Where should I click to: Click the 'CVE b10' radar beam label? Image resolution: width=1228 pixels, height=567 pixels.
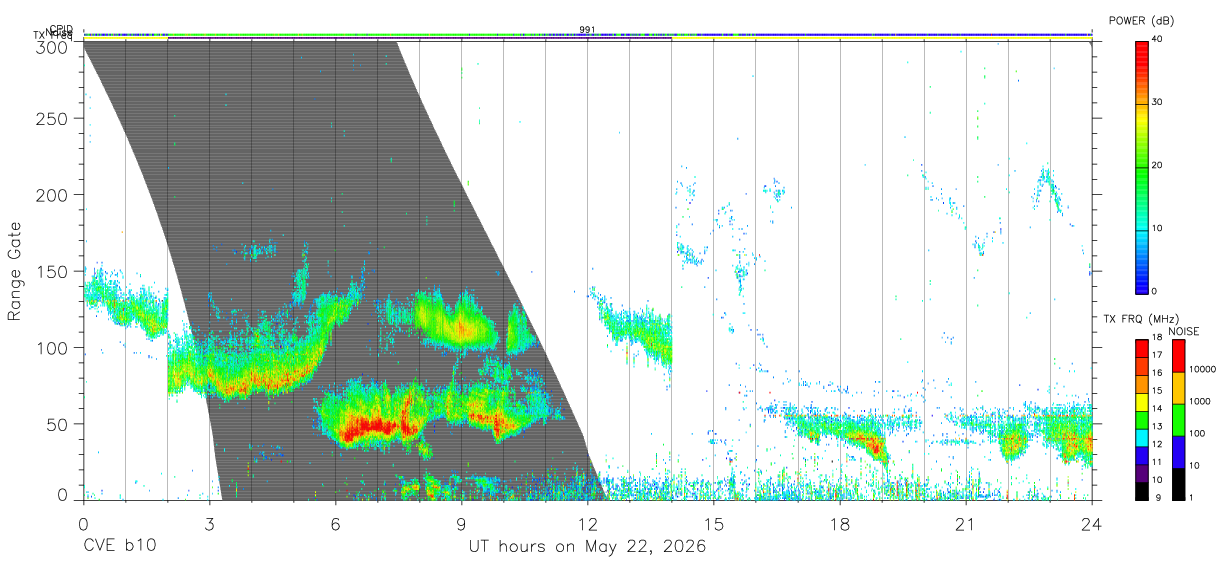coord(119,547)
